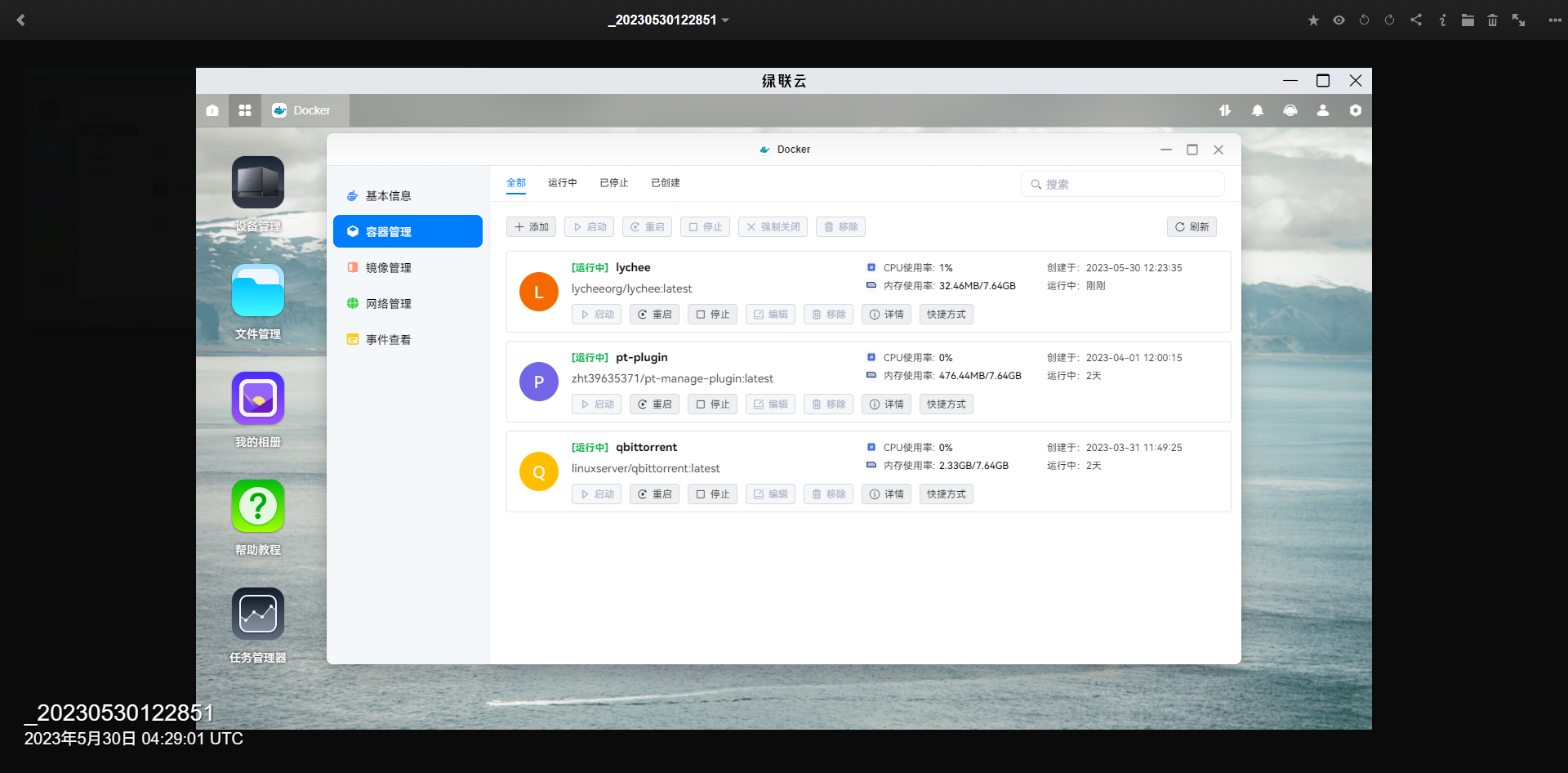
Task: Click 快捷方式 for the lychee container
Action: coord(947,315)
